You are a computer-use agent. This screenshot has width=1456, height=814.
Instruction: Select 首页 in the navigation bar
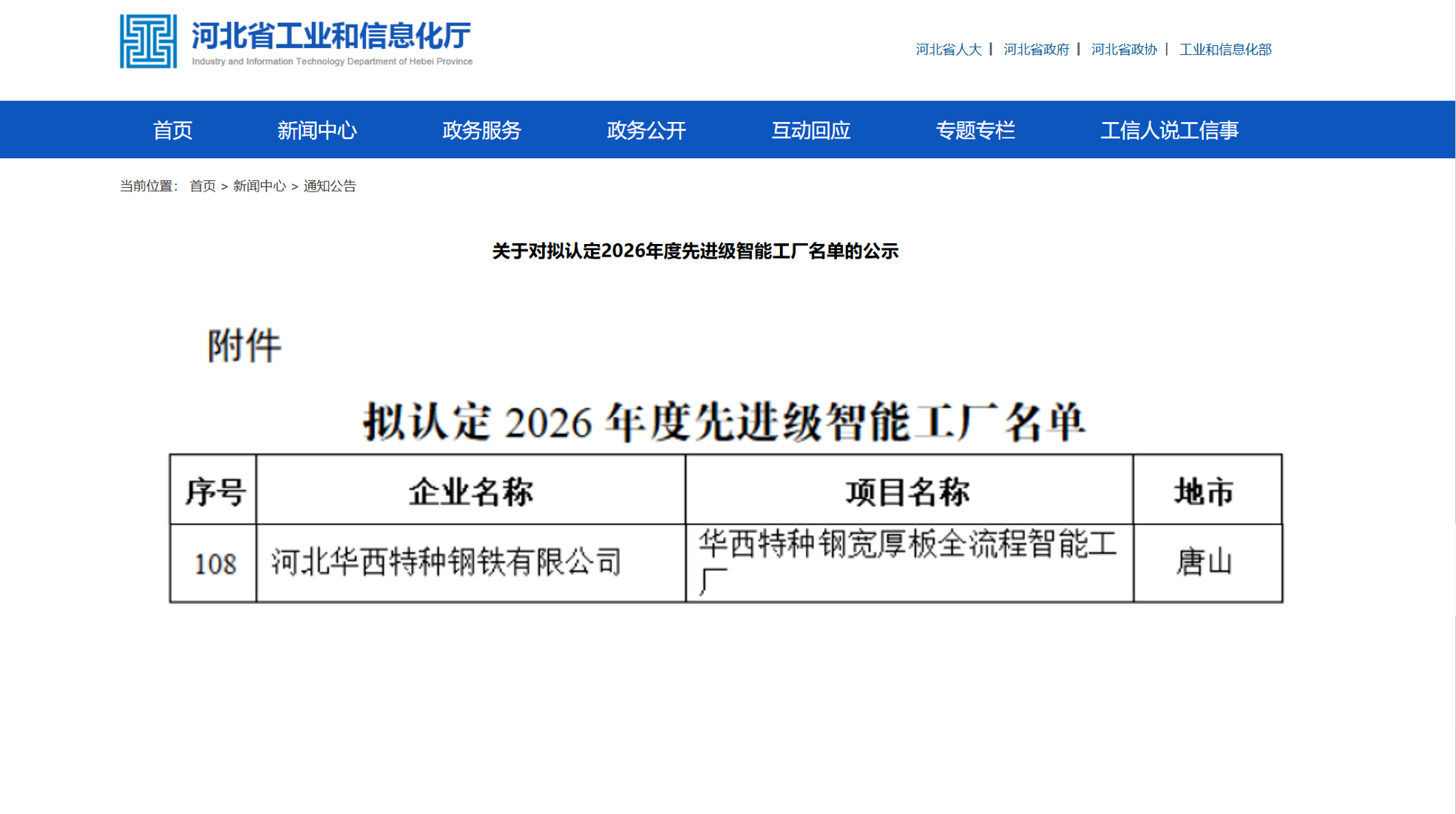pos(172,130)
